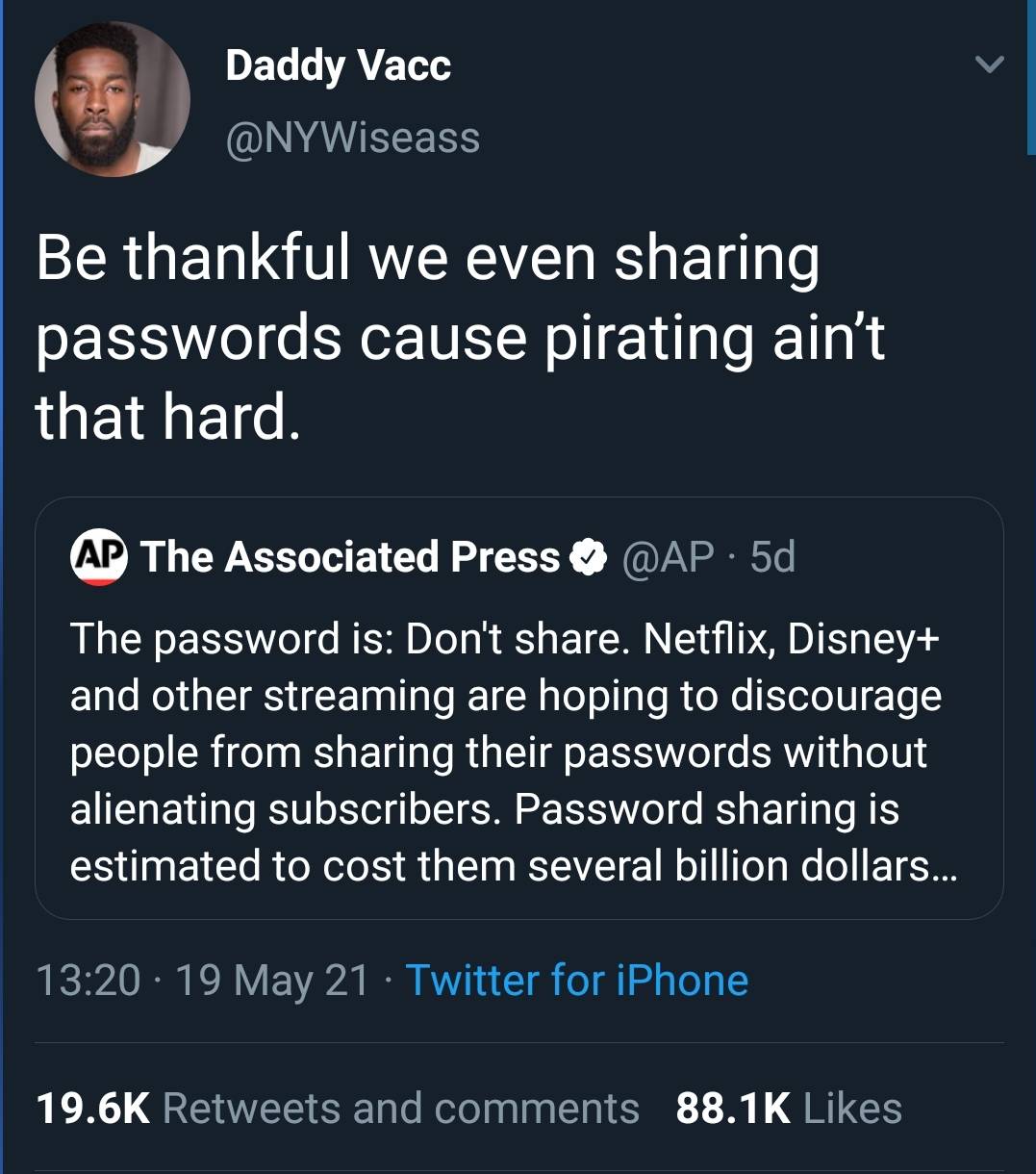
Task: Open the Twitter for iPhone source link
Action: pos(577,980)
